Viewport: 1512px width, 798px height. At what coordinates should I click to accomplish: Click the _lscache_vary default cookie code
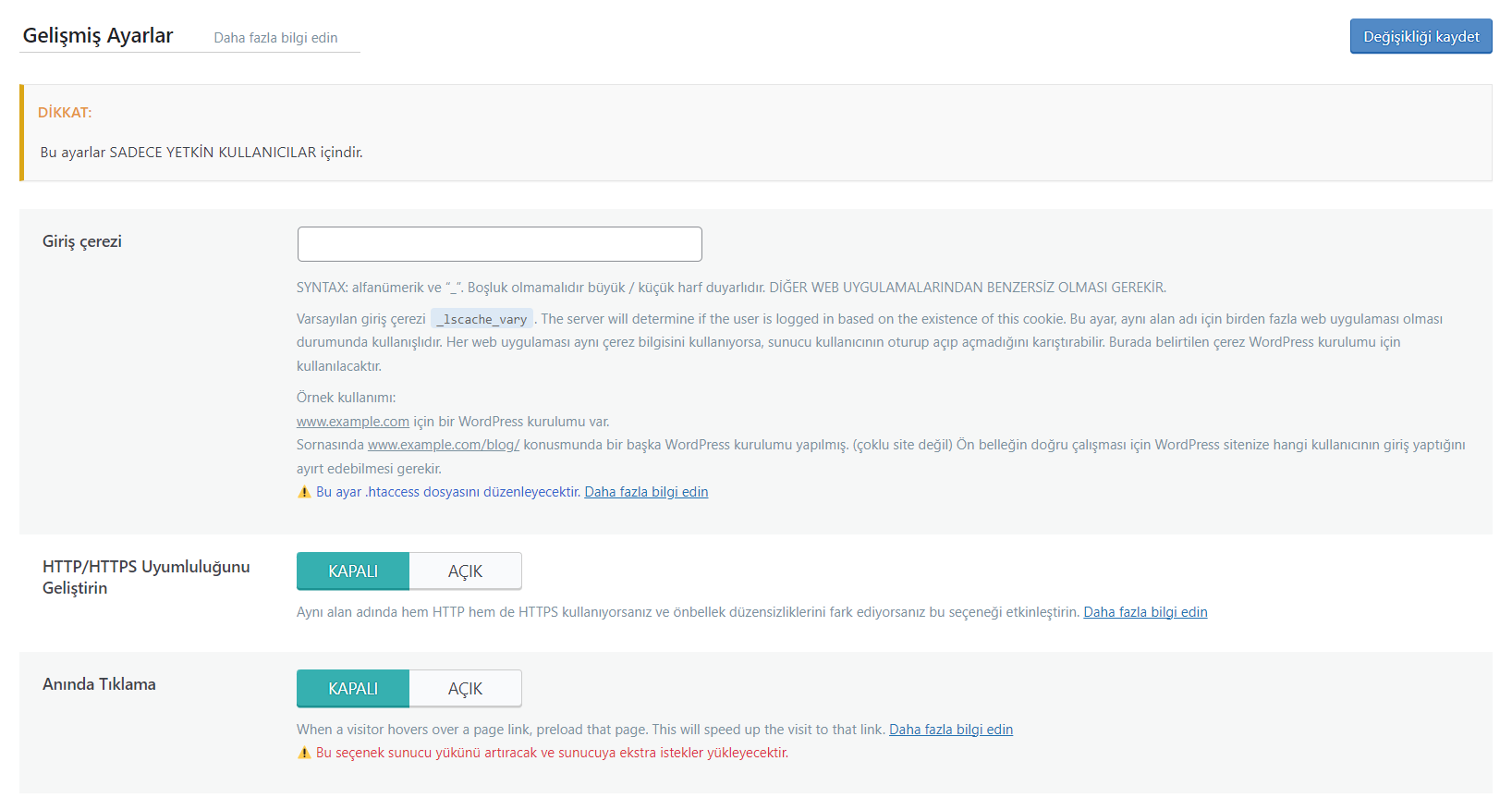pos(482,319)
